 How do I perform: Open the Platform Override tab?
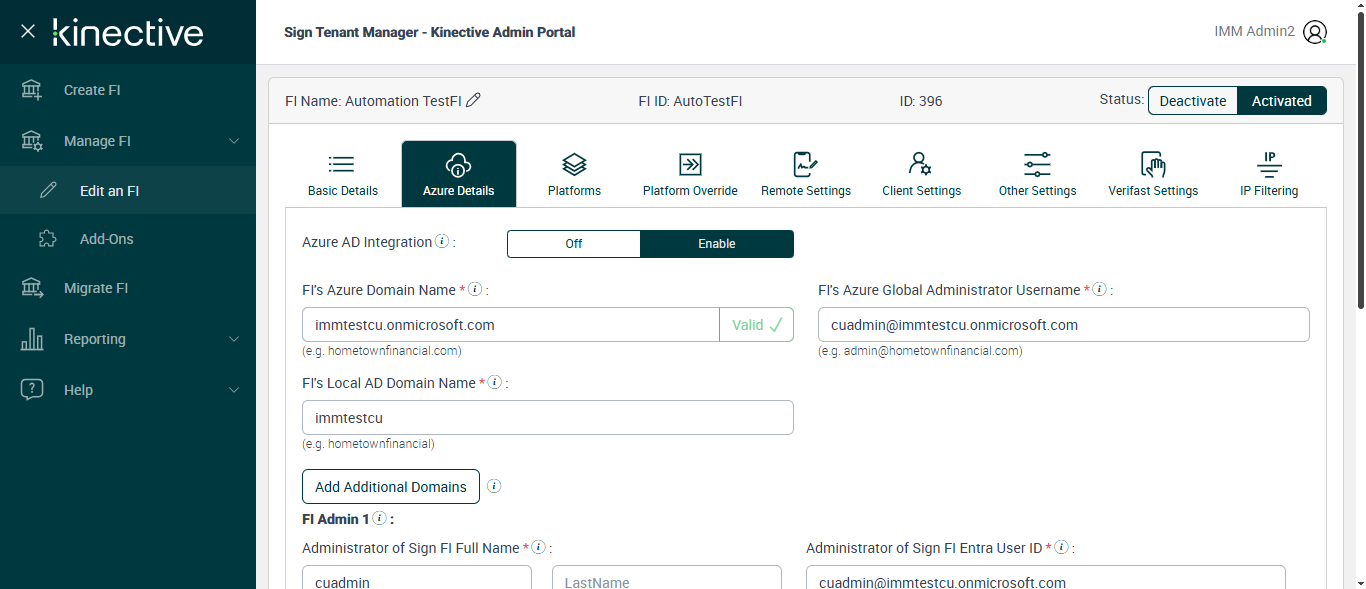tap(690, 174)
